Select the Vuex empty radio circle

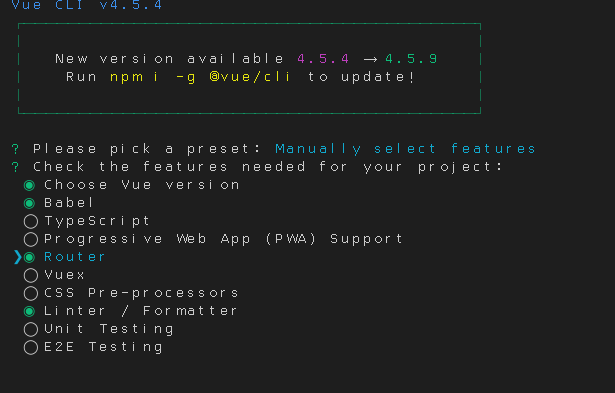31,275
